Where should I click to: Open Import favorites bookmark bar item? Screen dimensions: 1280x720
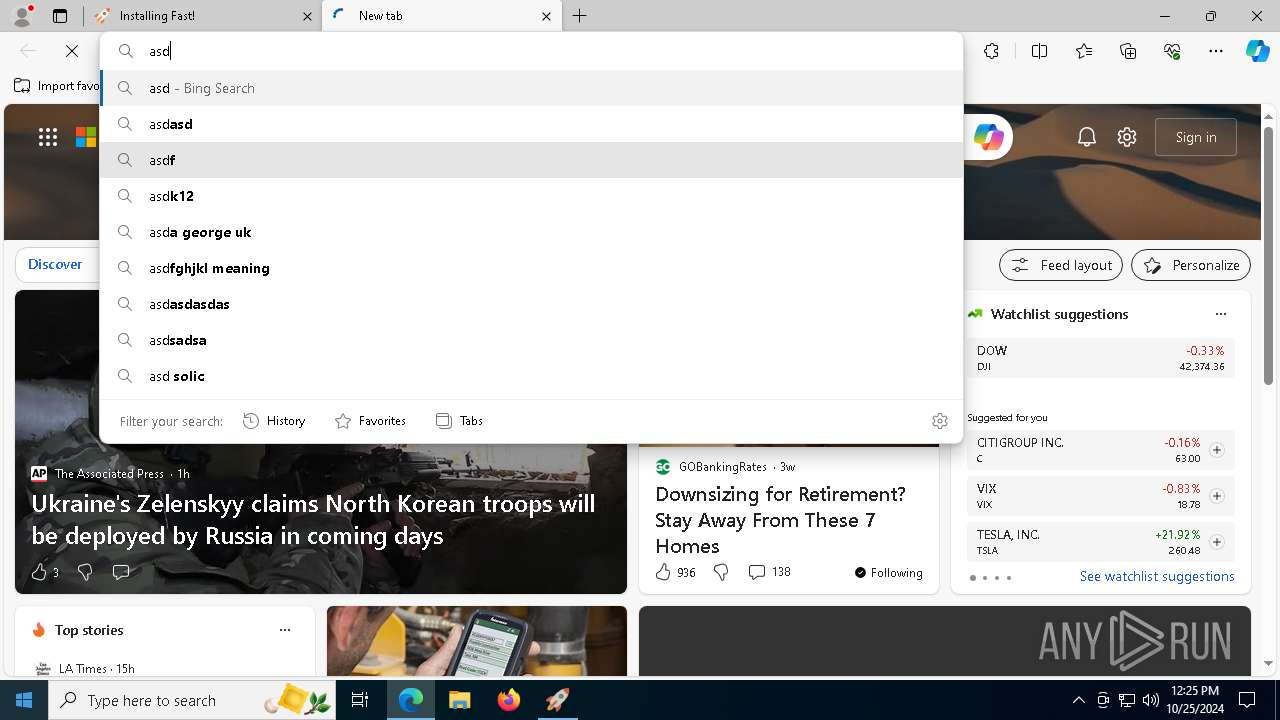[x=57, y=86]
